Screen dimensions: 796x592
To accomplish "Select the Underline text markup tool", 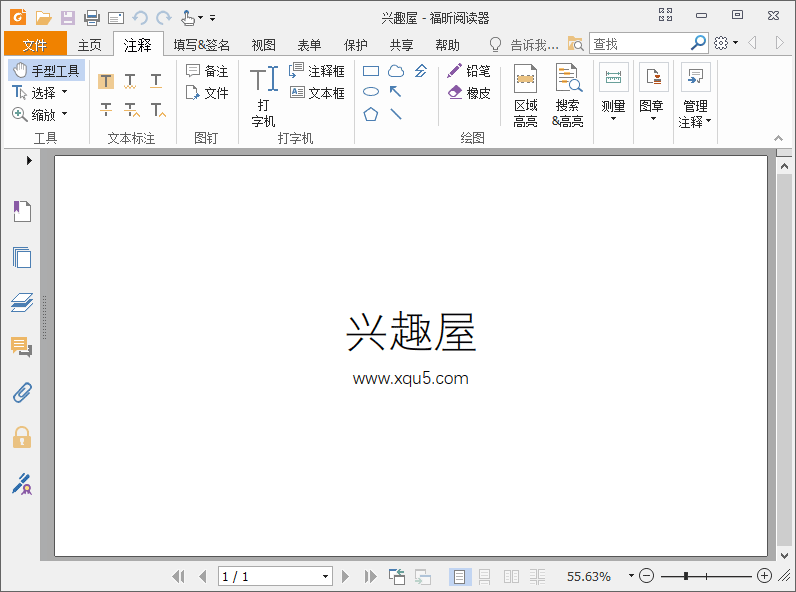I will pos(156,81).
